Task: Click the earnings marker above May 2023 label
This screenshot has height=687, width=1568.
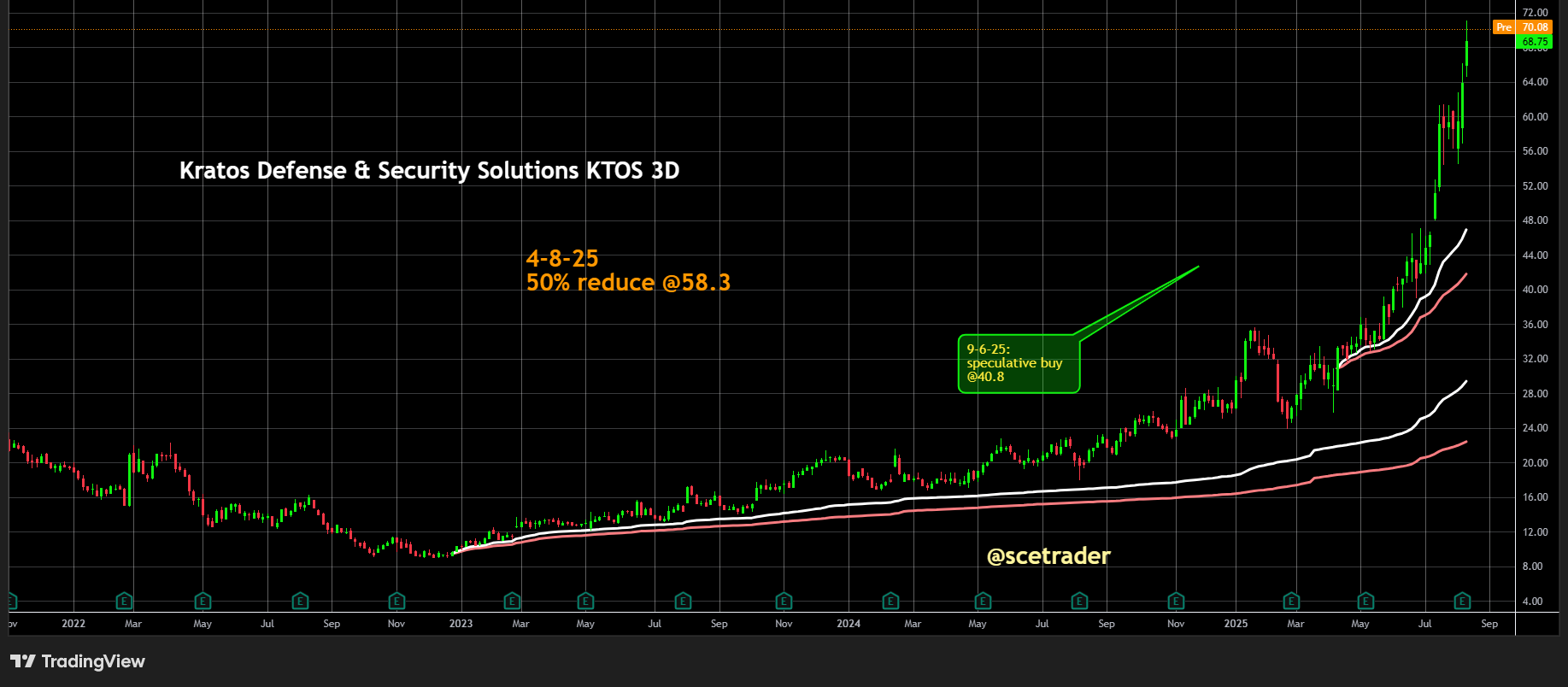Action: [x=585, y=601]
